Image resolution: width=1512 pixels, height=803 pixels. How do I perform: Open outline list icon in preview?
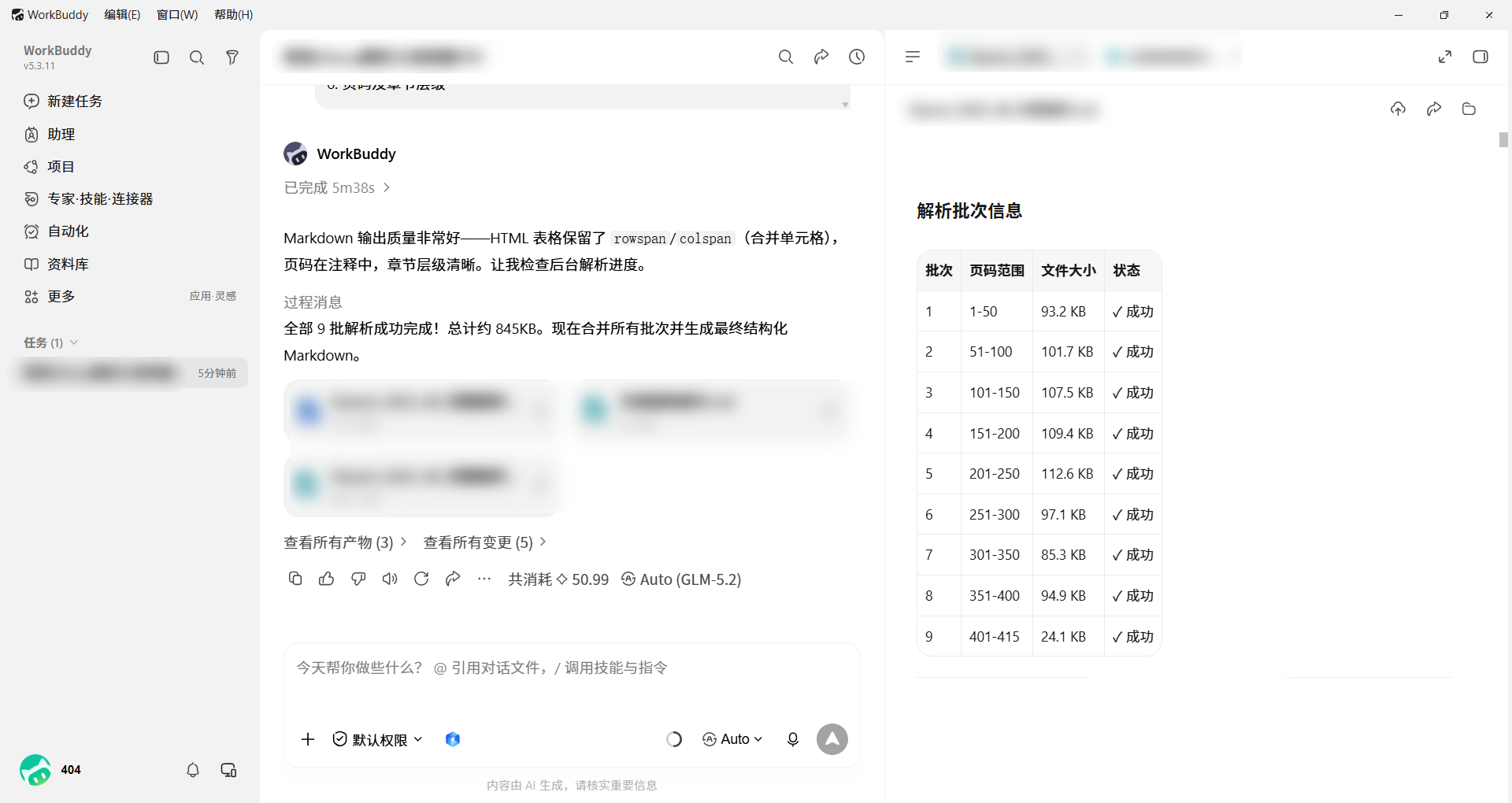[913, 57]
